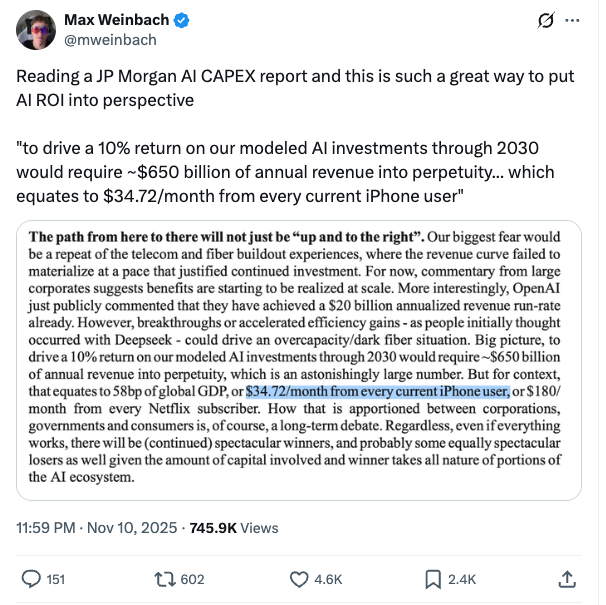Click the 4.6K like count
Screen dimensions: 606x605
(x=329, y=578)
